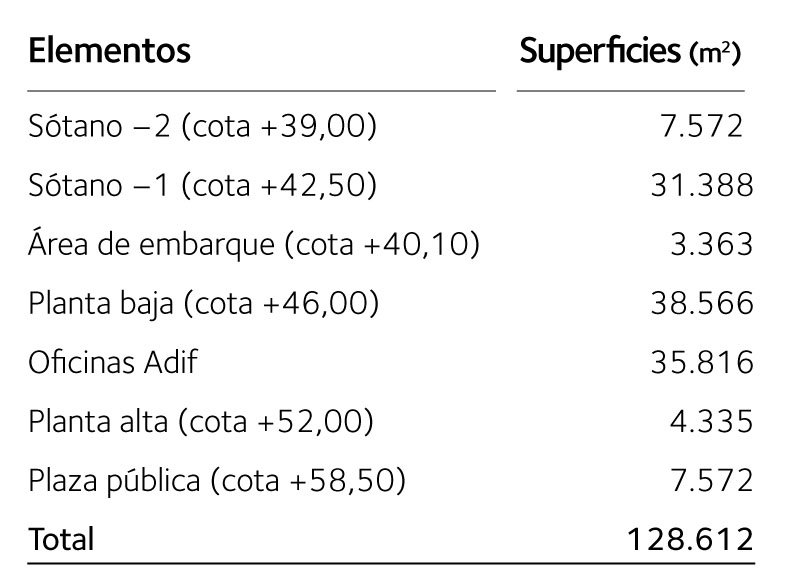
Task: Click the 4.335 surface value
Action: (711, 421)
